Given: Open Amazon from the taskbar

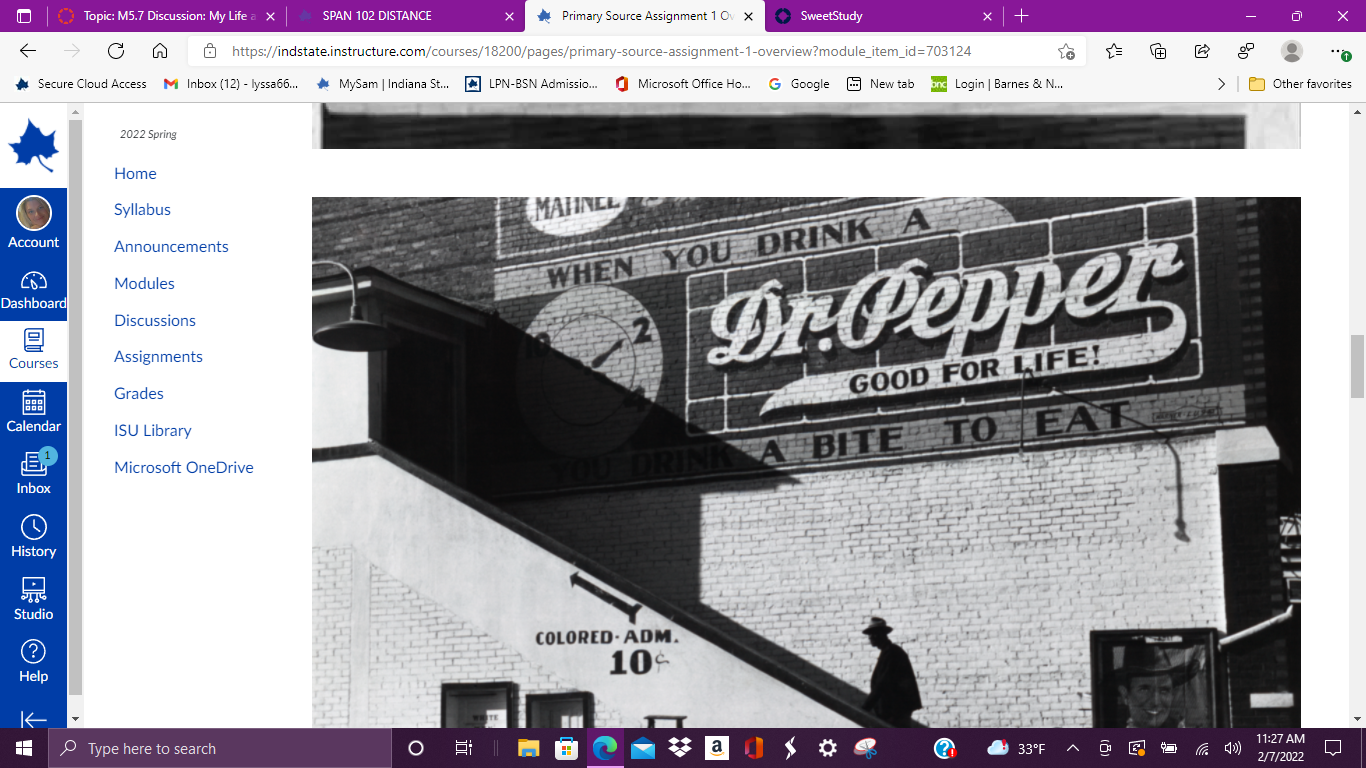Looking at the screenshot, I should pos(716,748).
